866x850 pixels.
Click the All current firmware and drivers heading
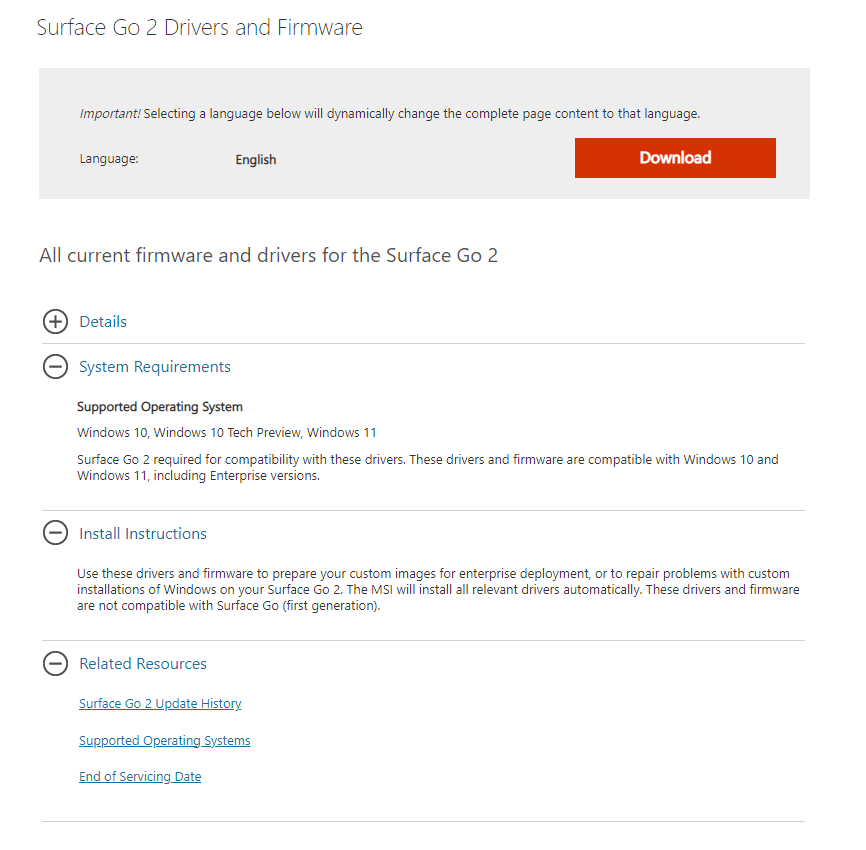(x=268, y=255)
